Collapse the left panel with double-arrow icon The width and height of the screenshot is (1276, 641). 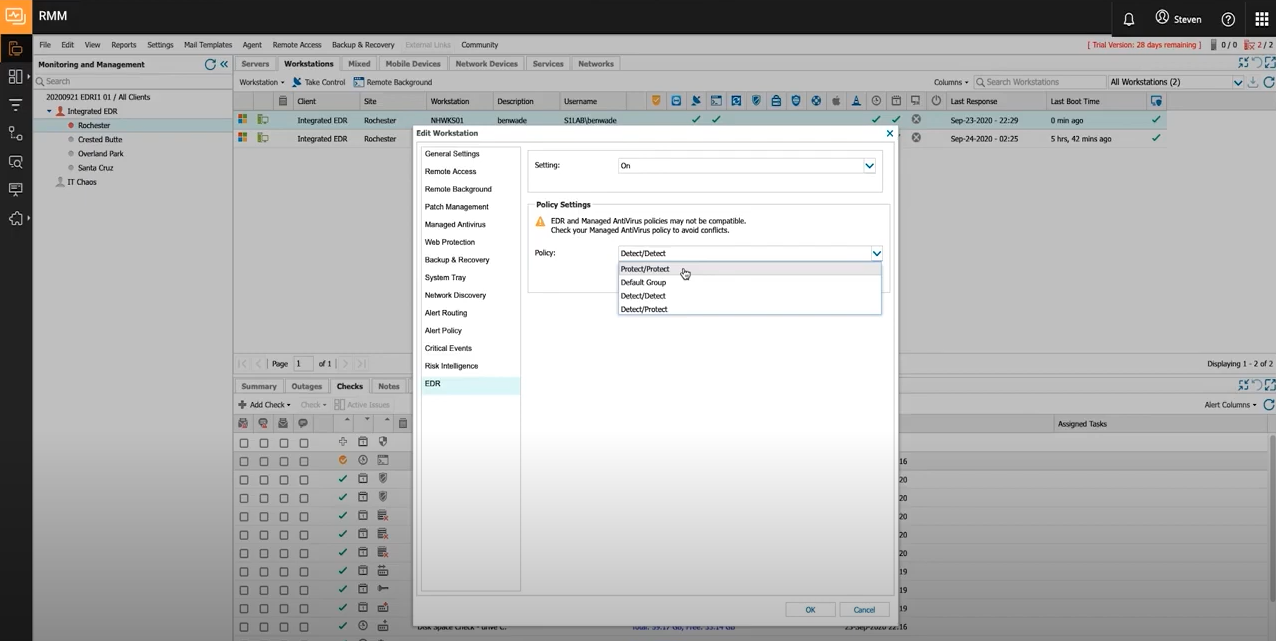[x=224, y=64]
